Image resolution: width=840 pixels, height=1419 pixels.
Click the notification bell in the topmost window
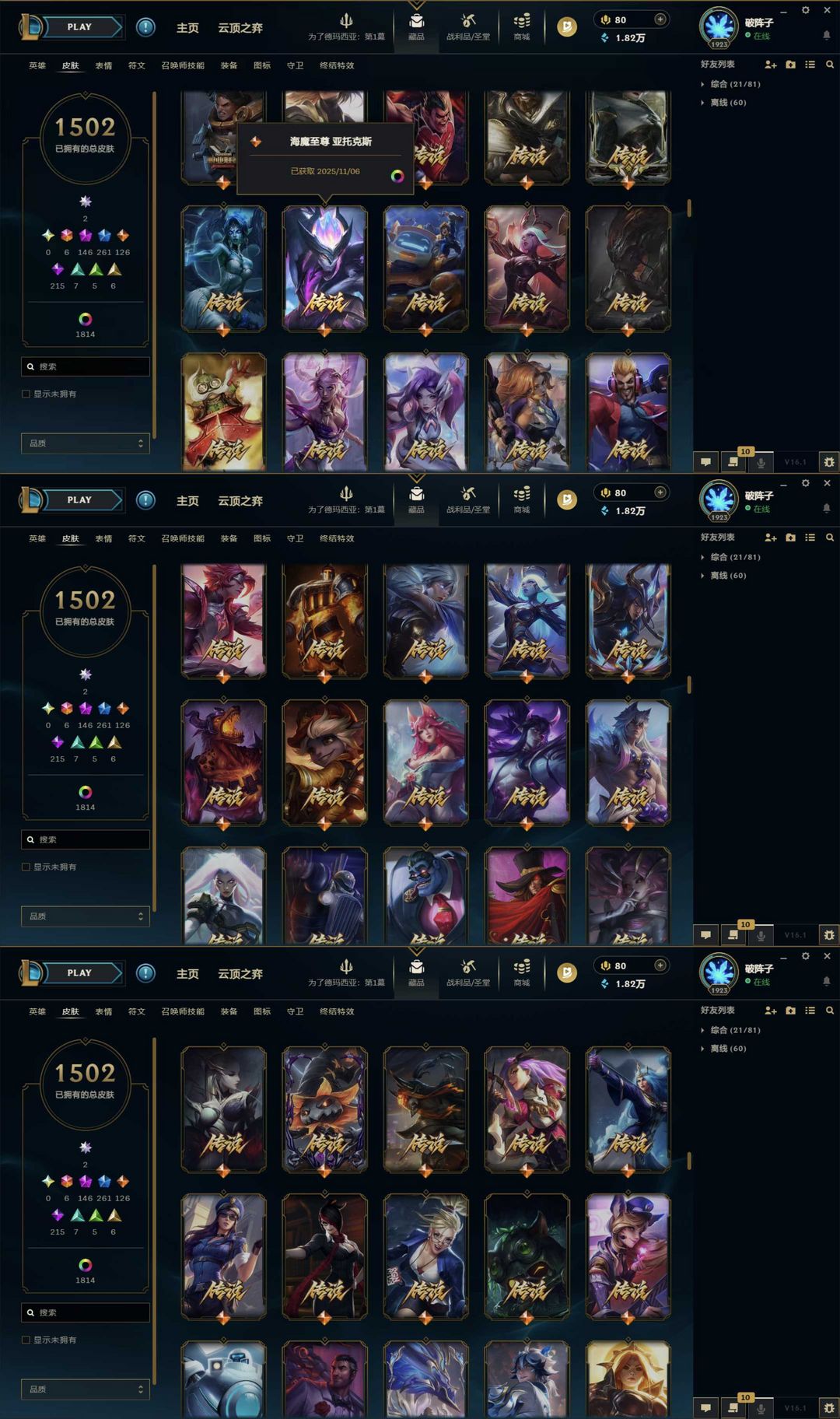(x=826, y=35)
